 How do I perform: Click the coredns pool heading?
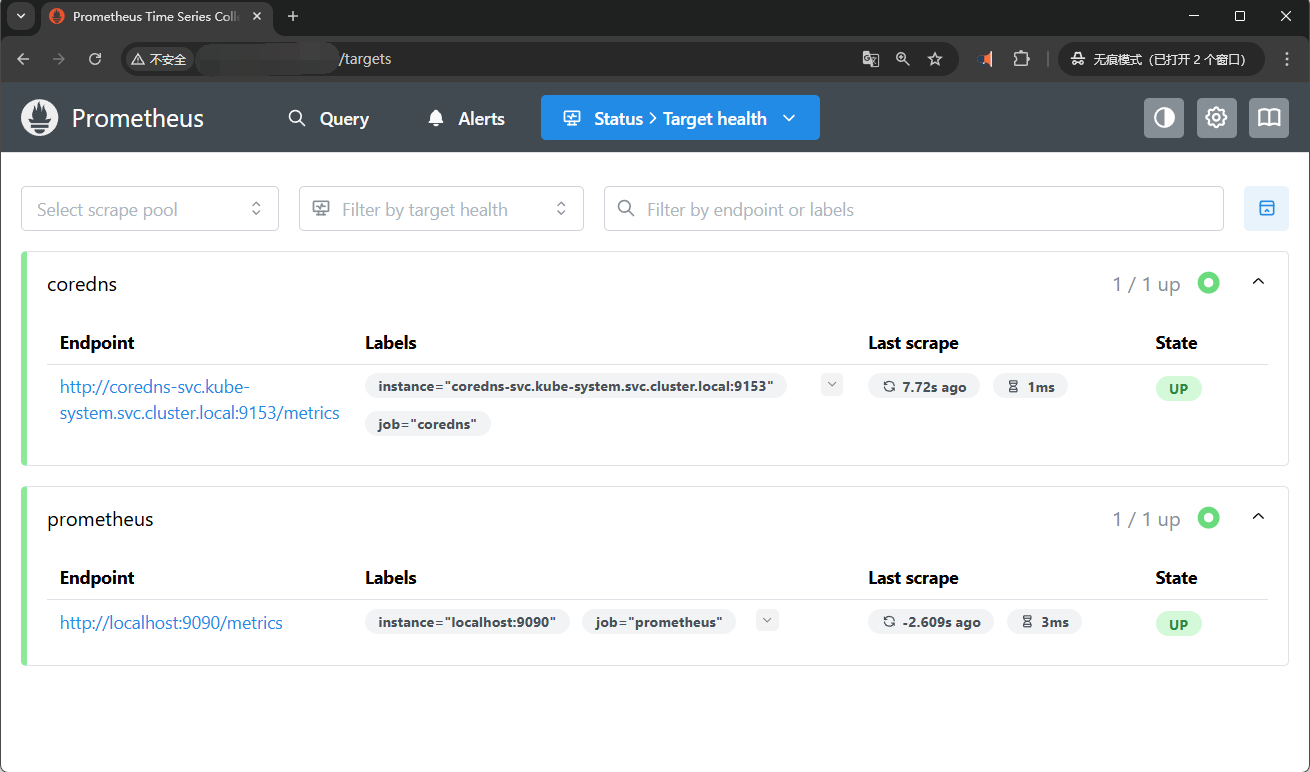82,284
